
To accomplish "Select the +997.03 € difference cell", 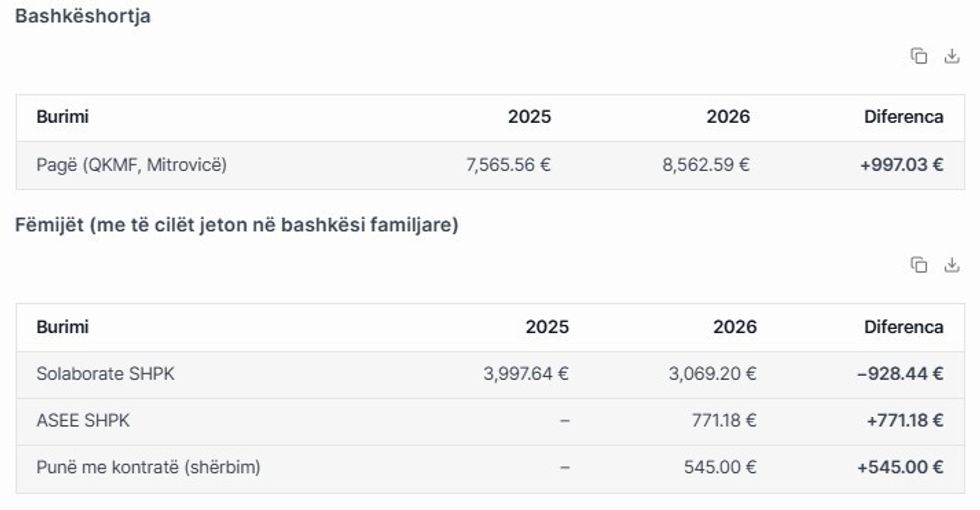I will click(901, 165).
